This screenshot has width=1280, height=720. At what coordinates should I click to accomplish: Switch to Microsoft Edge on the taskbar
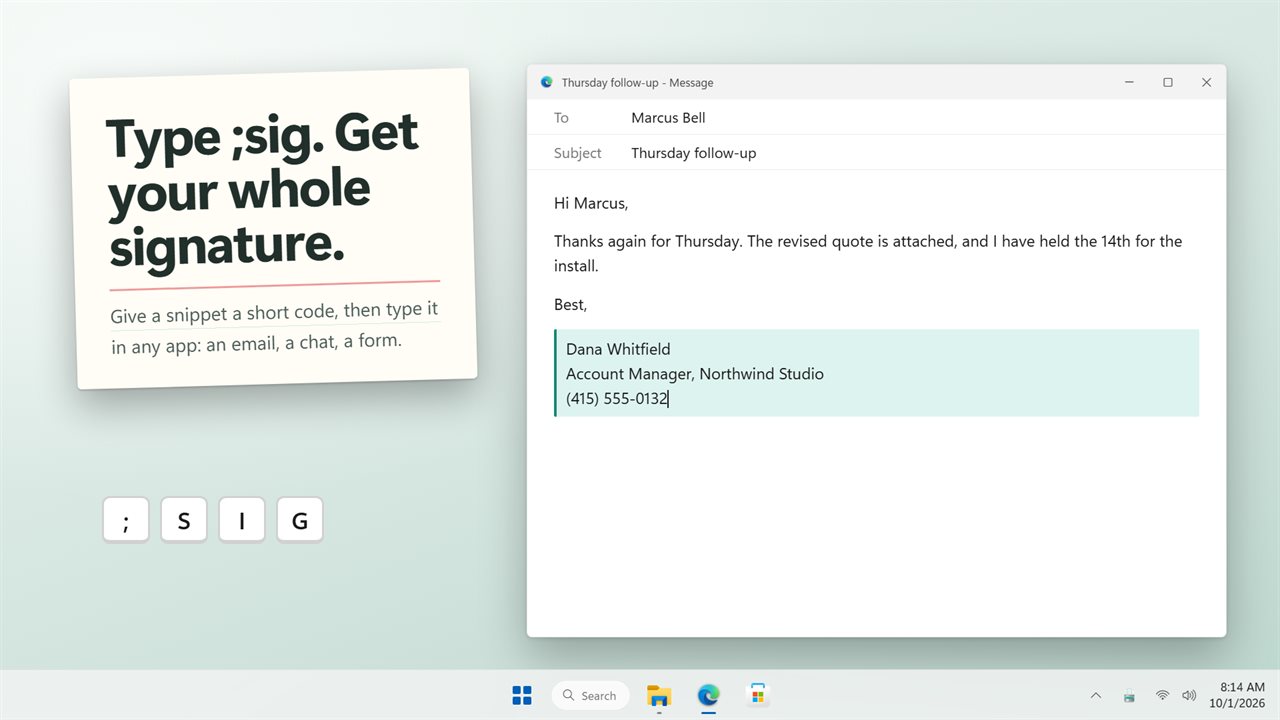709,695
